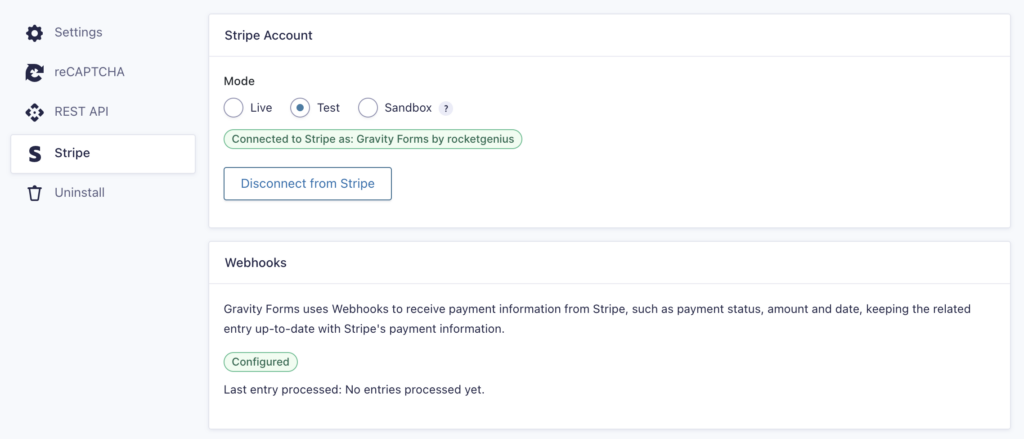The image size is (1024, 439).
Task: Click the Test radio label text
Action: point(328,108)
